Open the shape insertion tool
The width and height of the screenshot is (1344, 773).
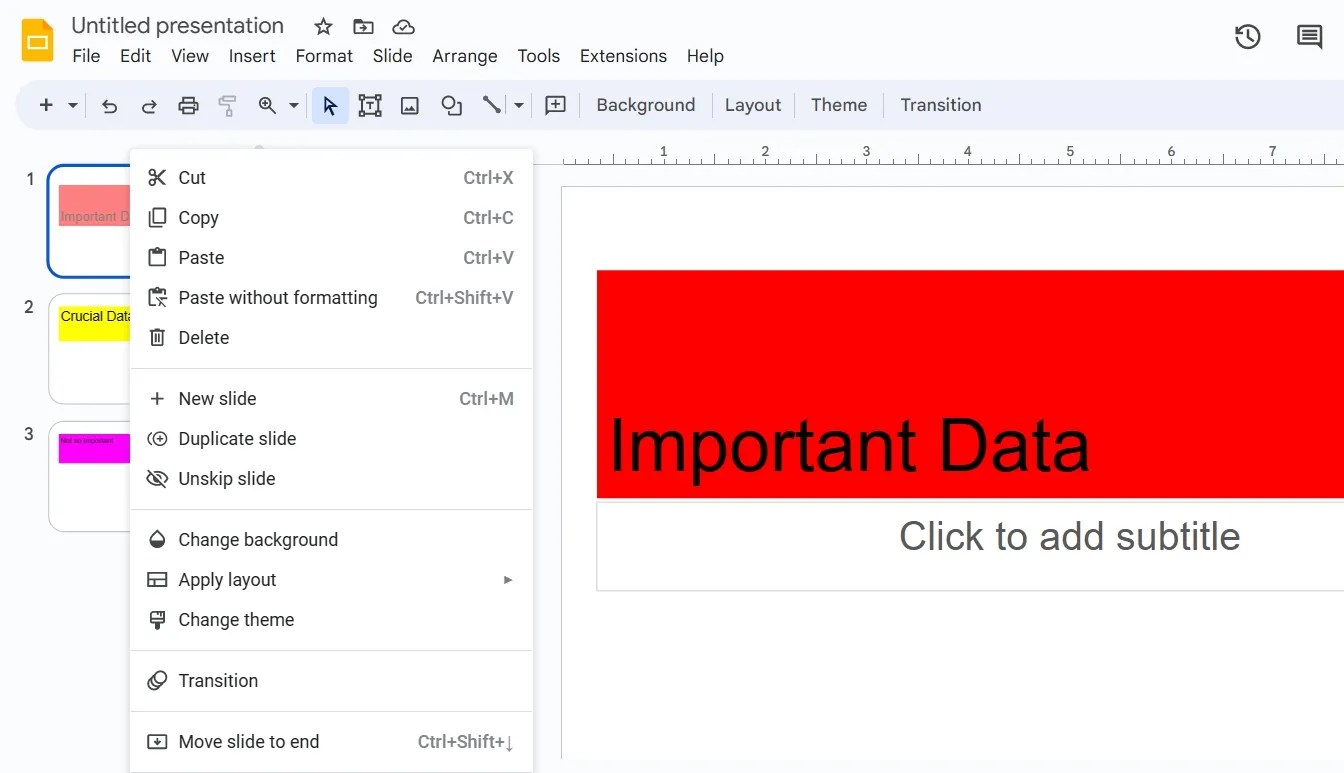click(x=451, y=104)
